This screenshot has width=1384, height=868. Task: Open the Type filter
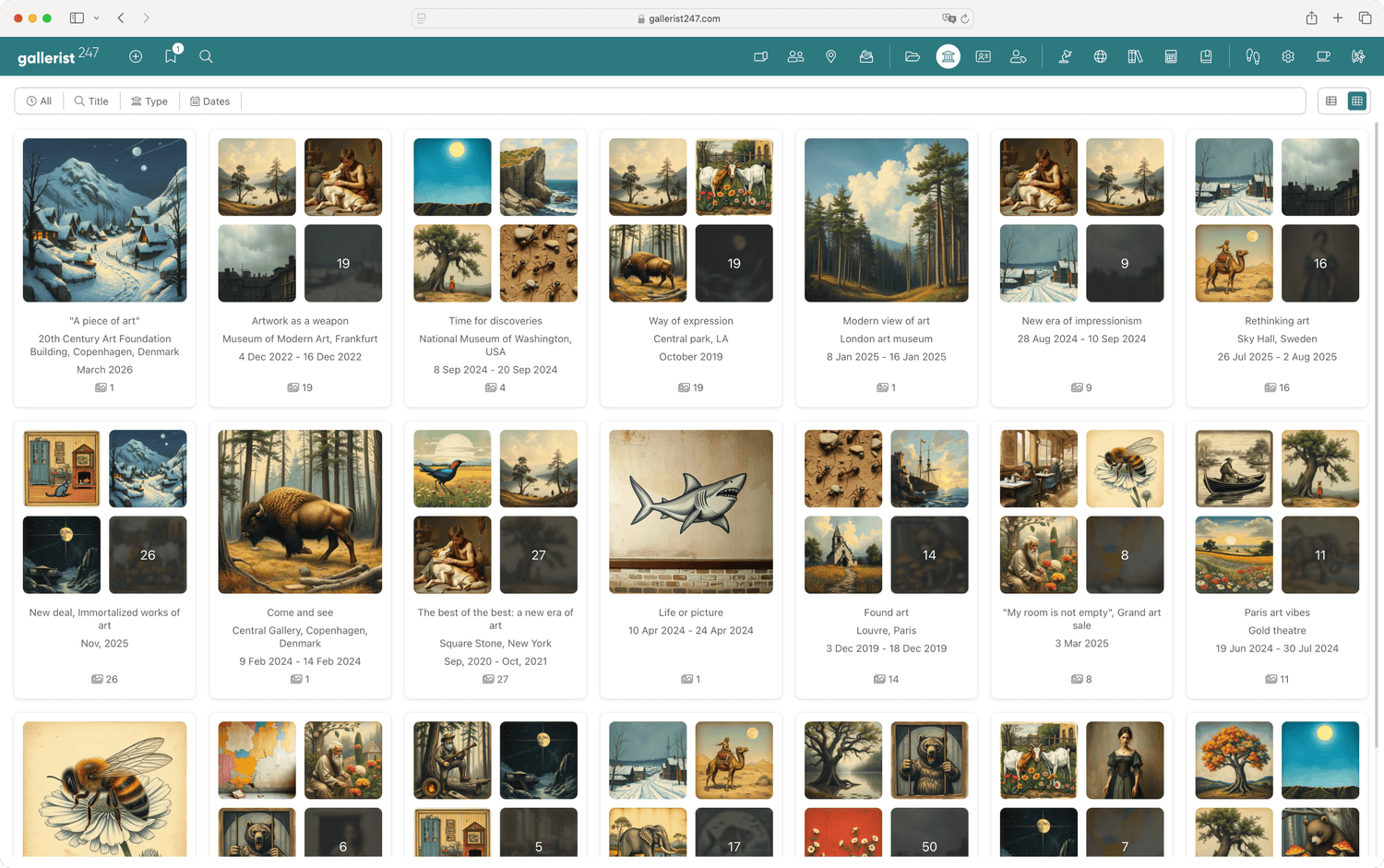[149, 101]
